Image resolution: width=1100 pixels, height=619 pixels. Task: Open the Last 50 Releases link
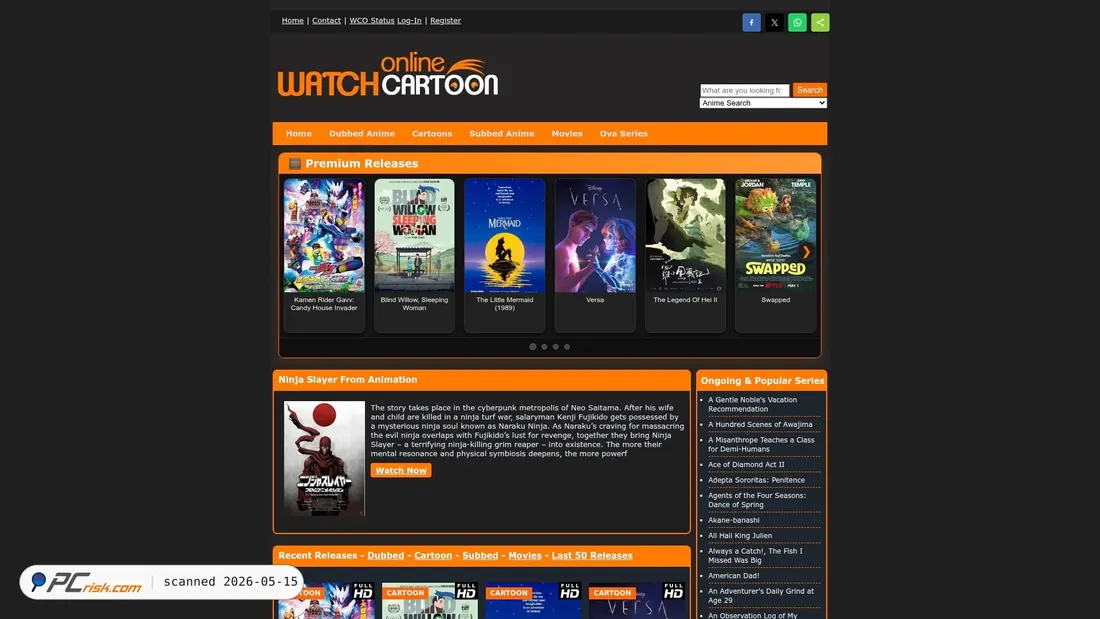coord(592,555)
